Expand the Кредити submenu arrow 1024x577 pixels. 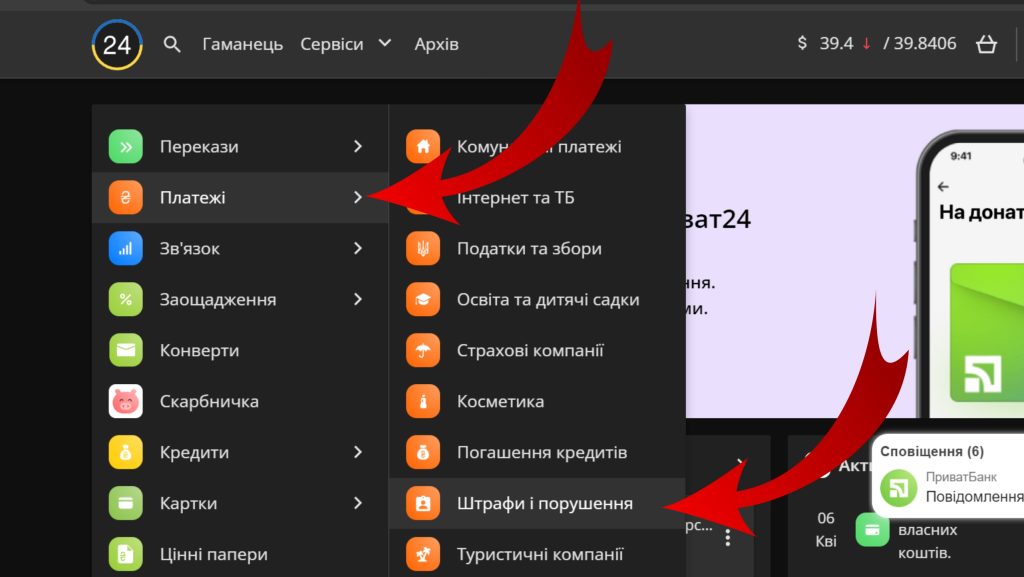358,453
